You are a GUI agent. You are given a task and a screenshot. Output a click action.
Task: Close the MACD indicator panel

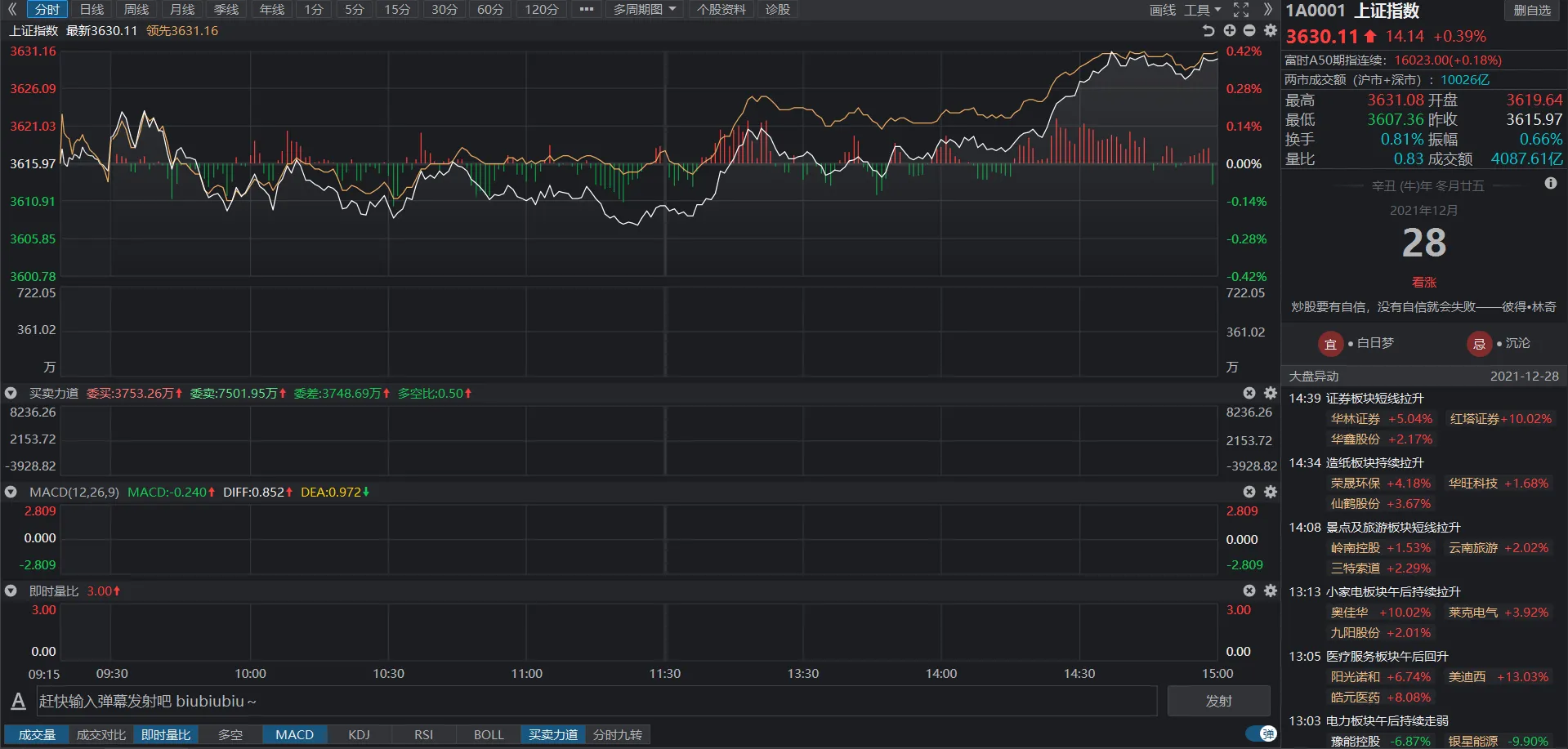pos(1249,492)
